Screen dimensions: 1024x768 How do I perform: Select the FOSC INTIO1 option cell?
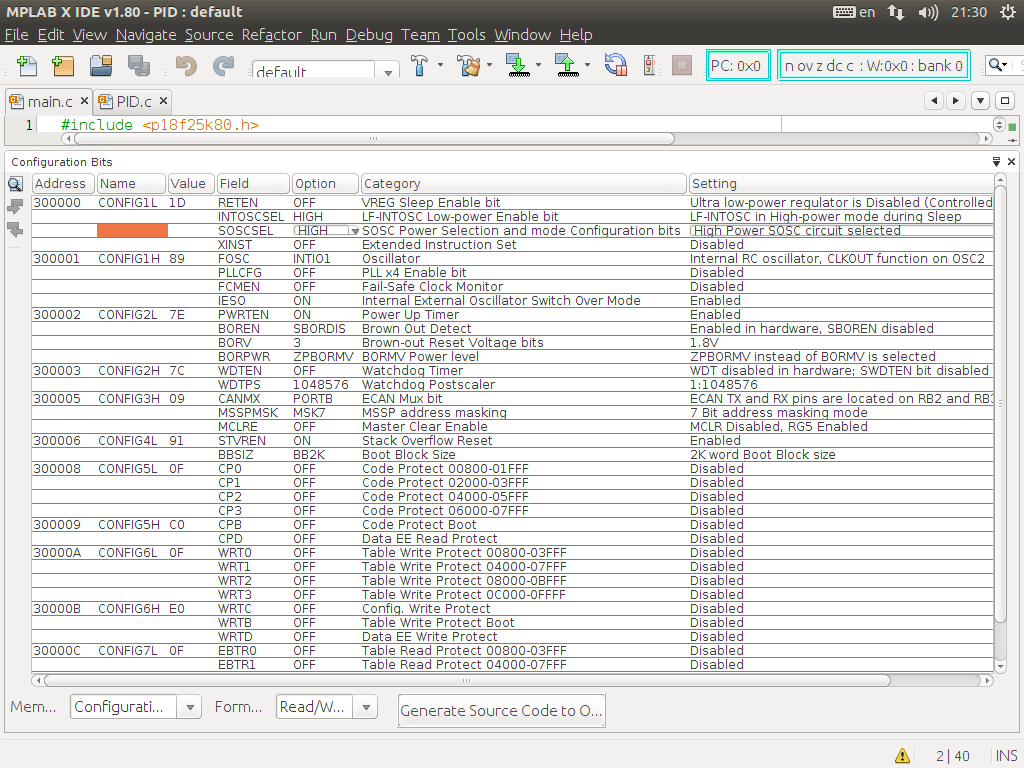click(325, 259)
